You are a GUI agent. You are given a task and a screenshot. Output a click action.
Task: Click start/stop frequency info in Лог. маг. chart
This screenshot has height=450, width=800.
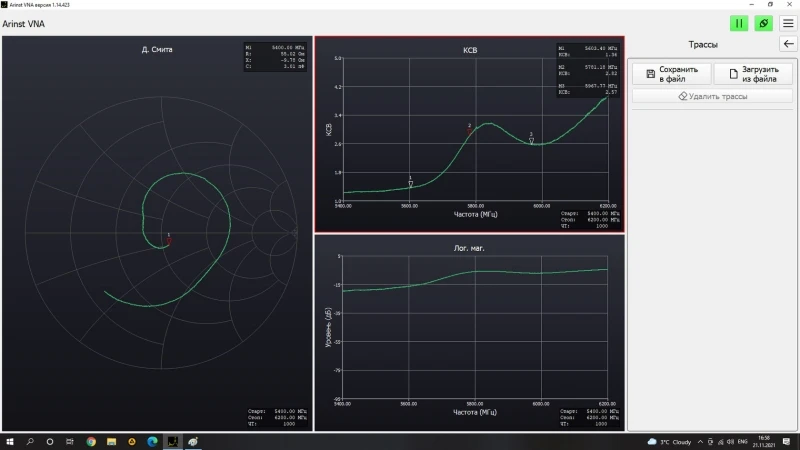coord(589,417)
